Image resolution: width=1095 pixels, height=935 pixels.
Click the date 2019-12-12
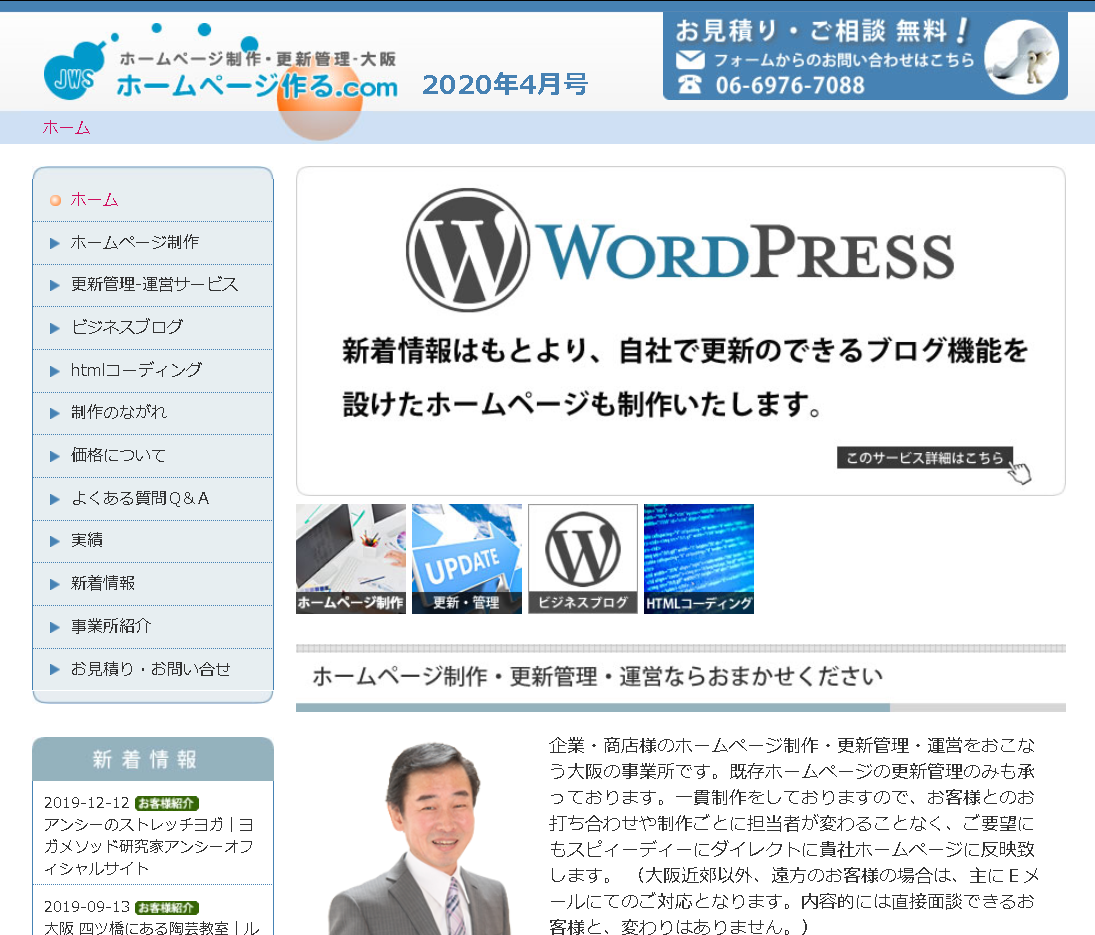click(x=87, y=804)
